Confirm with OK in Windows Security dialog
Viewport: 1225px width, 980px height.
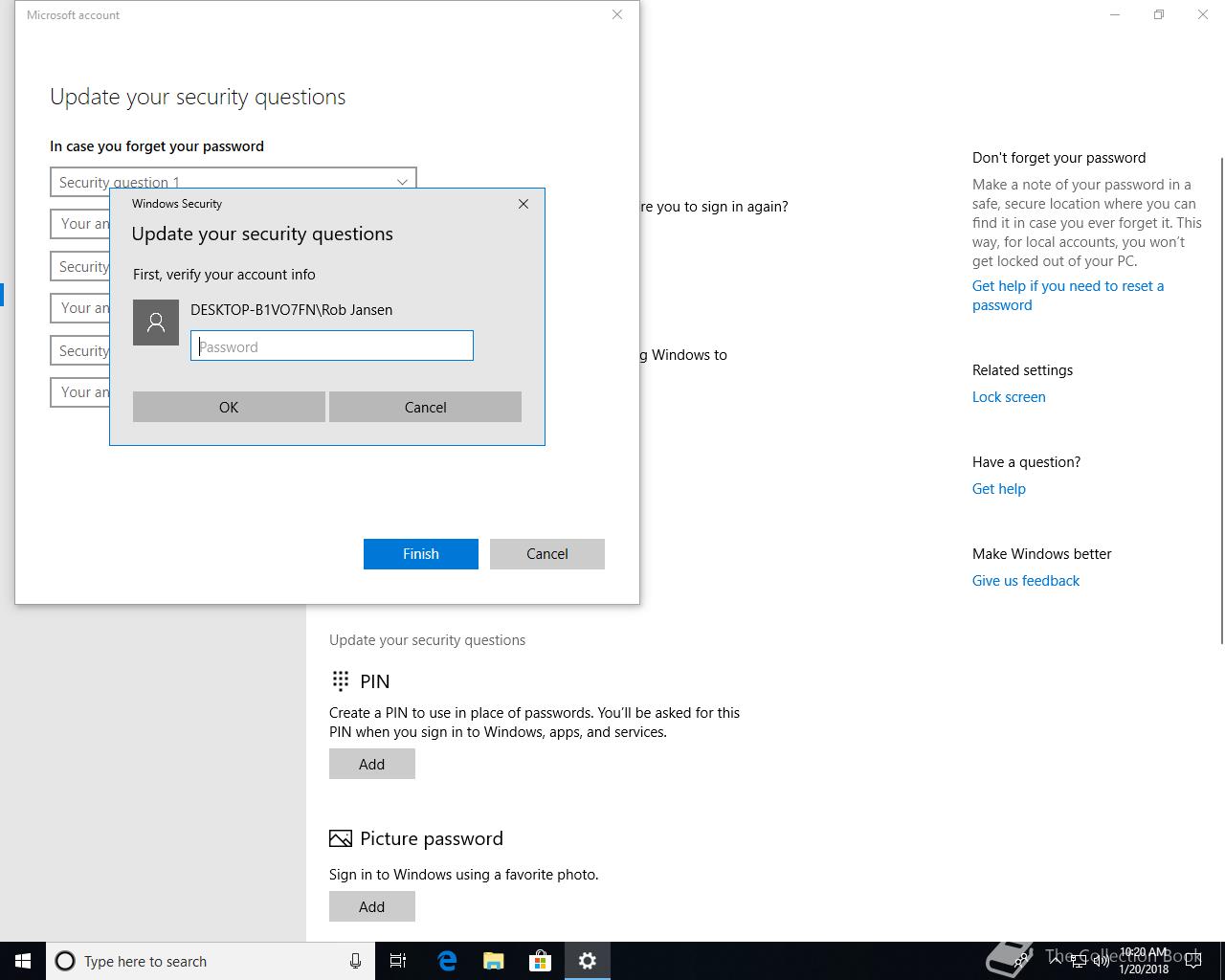229,407
